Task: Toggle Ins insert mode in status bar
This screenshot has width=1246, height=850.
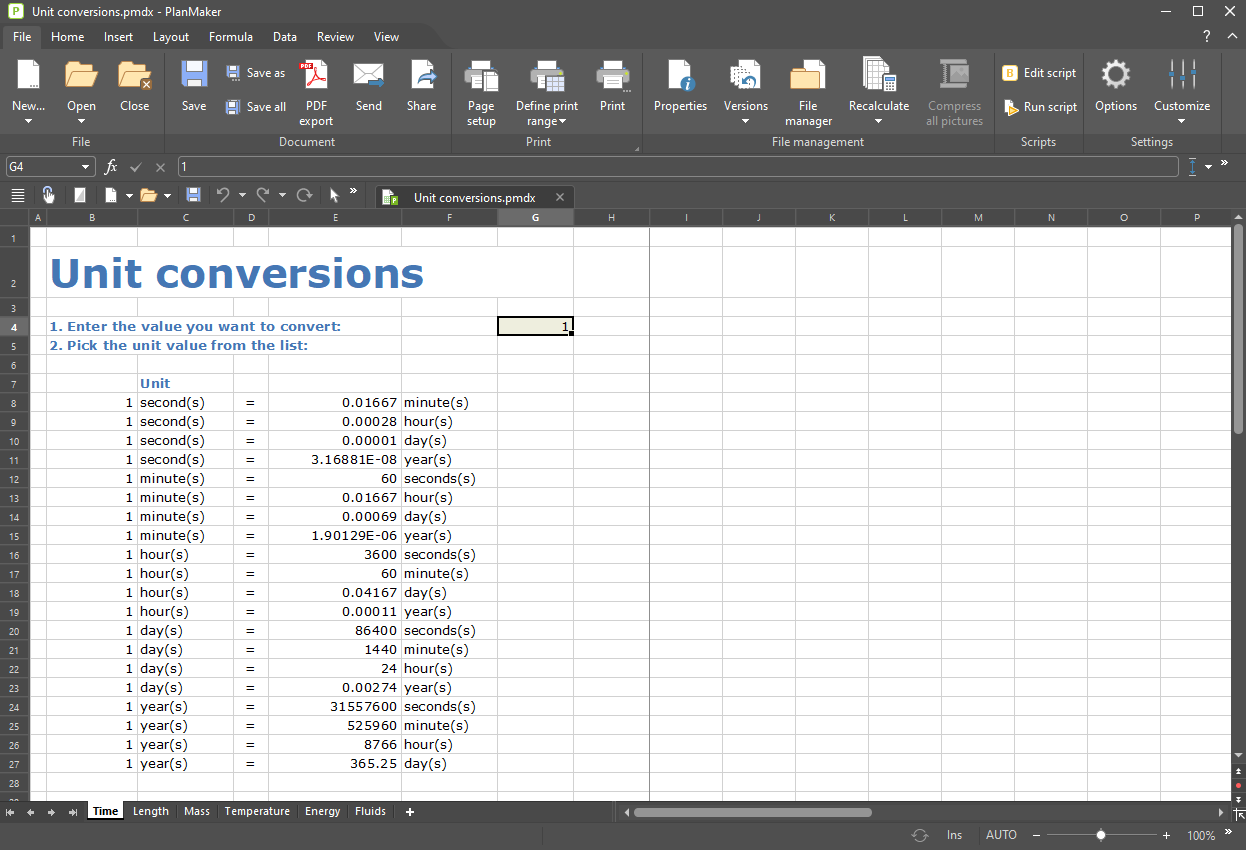Action: coord(954,835)
